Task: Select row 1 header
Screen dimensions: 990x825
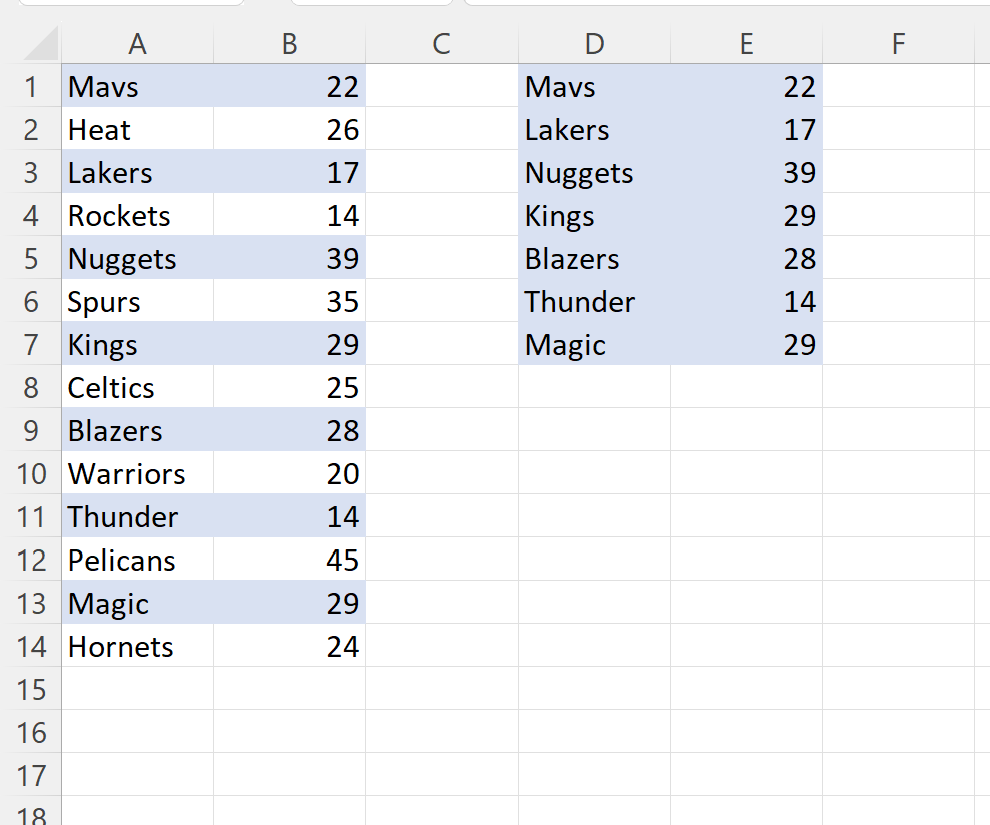Action: coord(31,86)
